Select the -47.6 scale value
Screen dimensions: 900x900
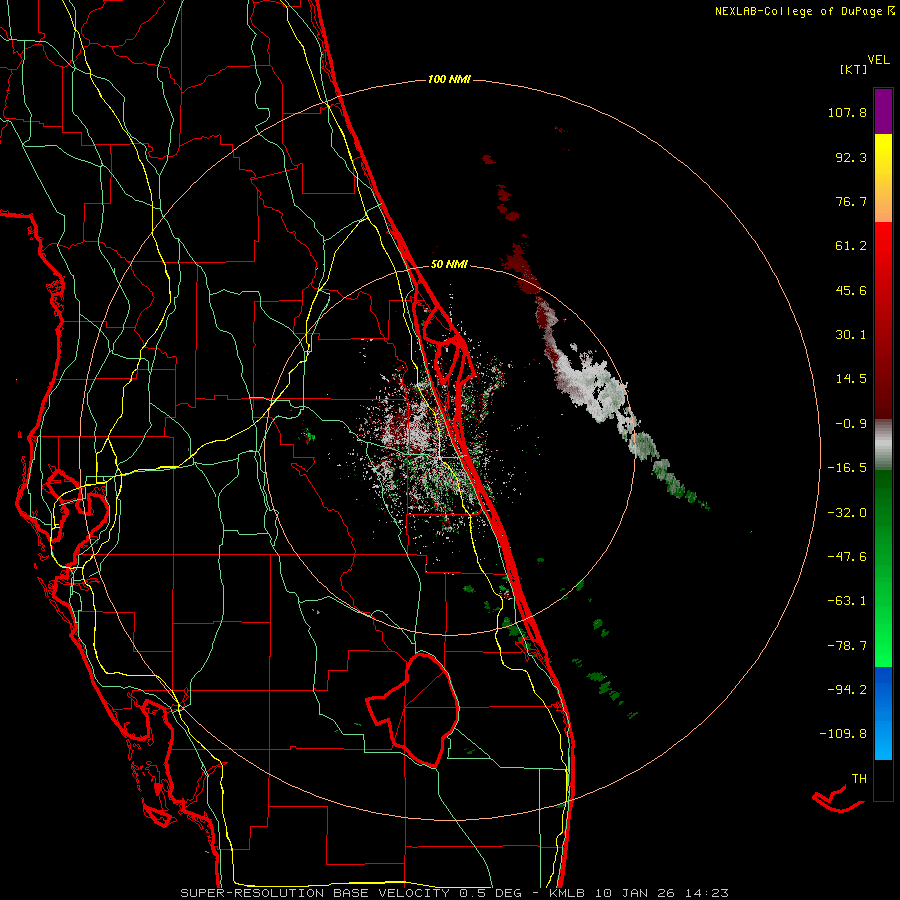pos(847,557)
